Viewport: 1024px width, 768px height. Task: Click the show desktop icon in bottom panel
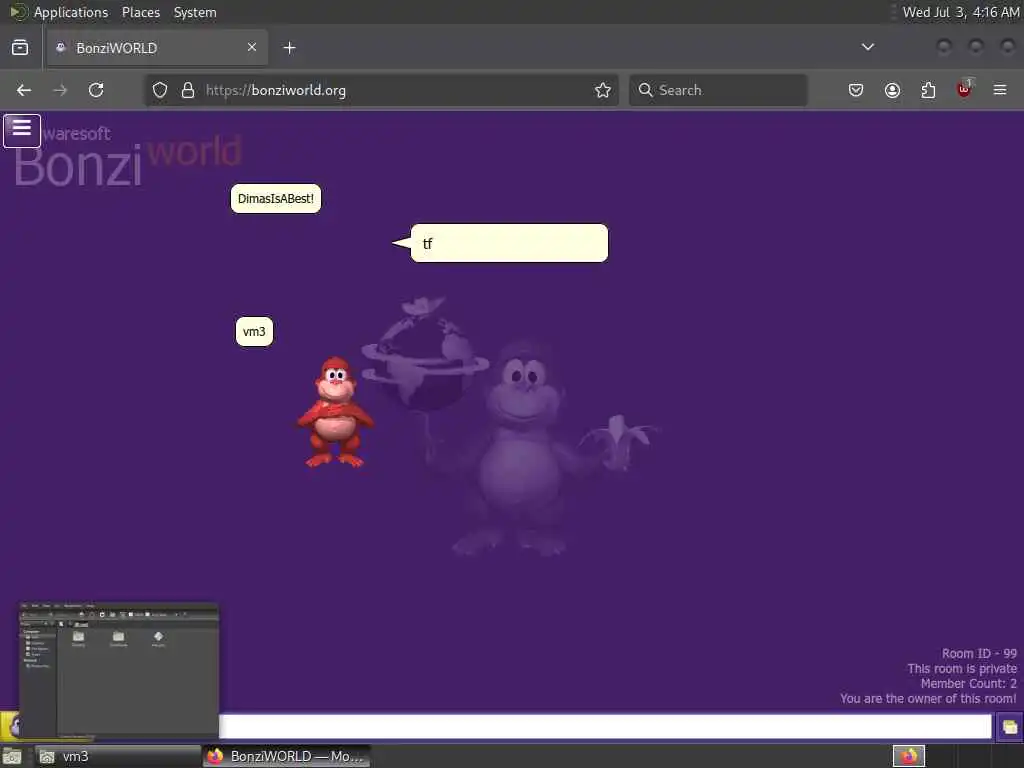12,757
